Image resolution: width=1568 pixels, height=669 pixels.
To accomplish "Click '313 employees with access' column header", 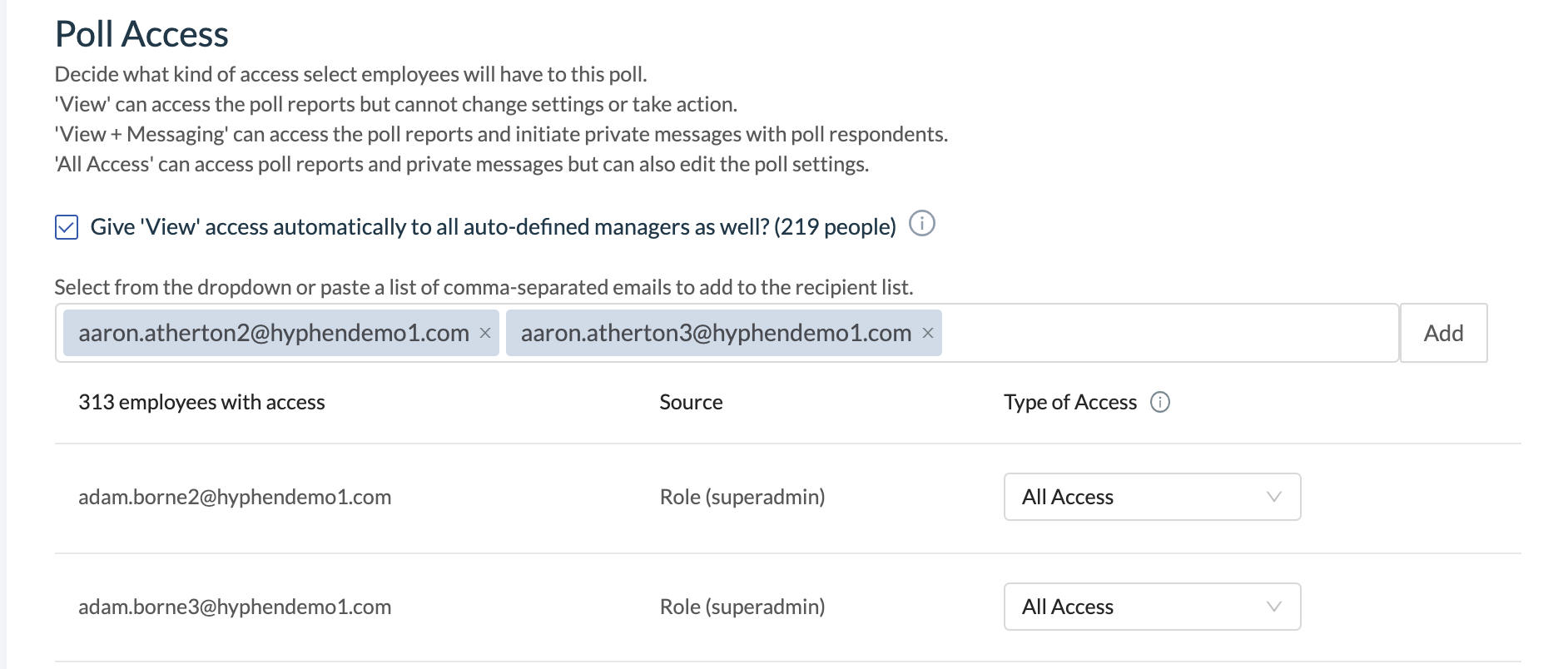I will (201, 403).
